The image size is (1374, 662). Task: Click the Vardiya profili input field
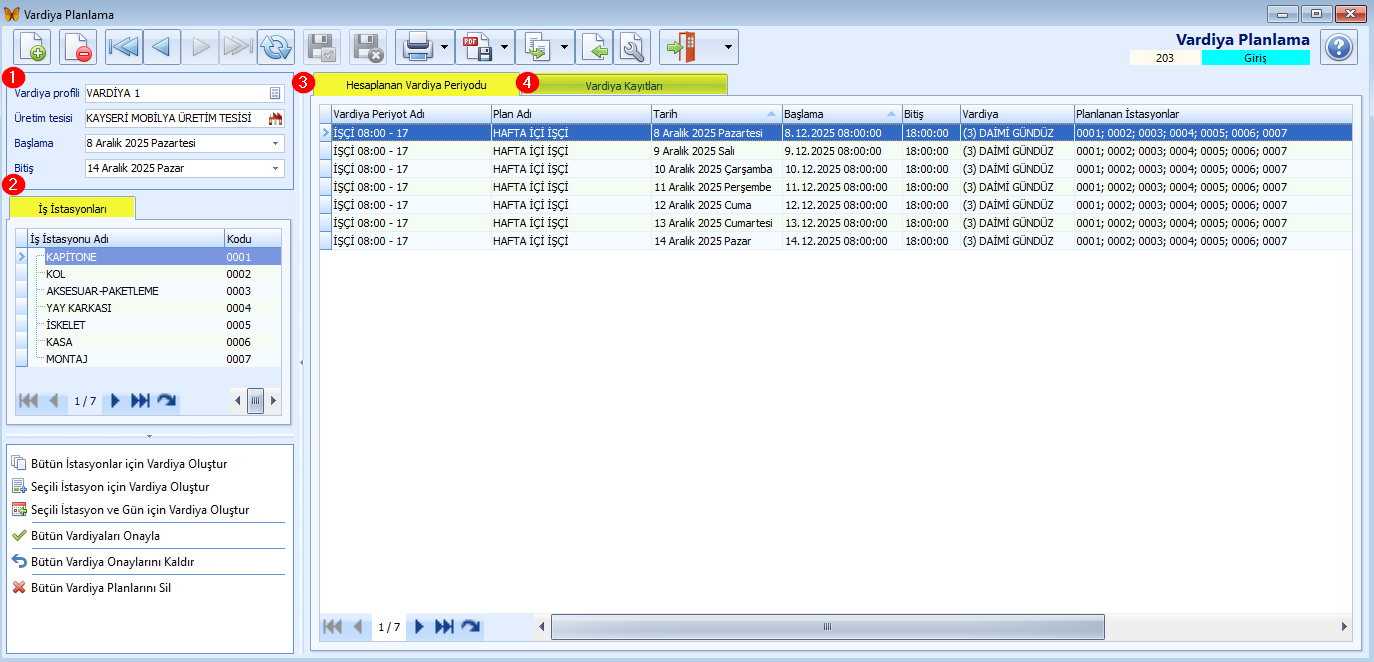click(x=176, y=93)
